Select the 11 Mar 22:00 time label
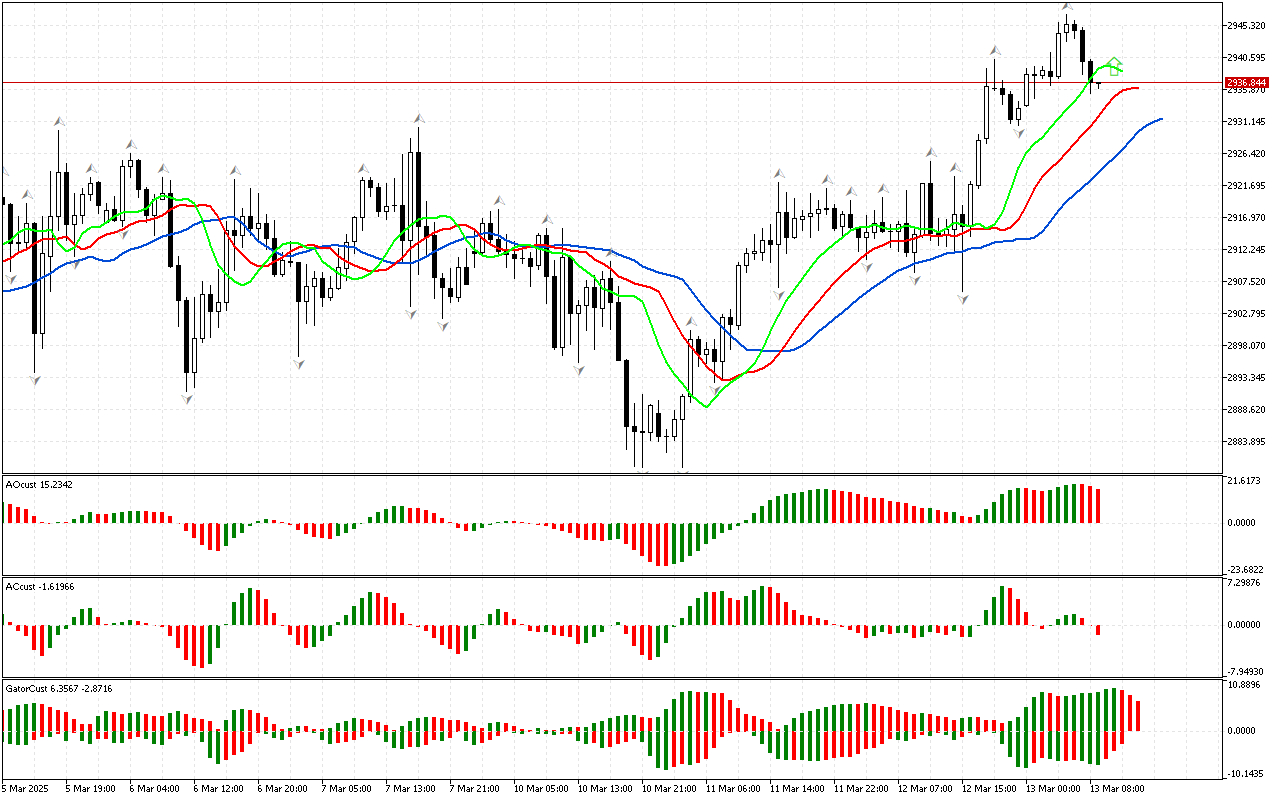Screen dimensions: 1280x800 pos(861,789)
